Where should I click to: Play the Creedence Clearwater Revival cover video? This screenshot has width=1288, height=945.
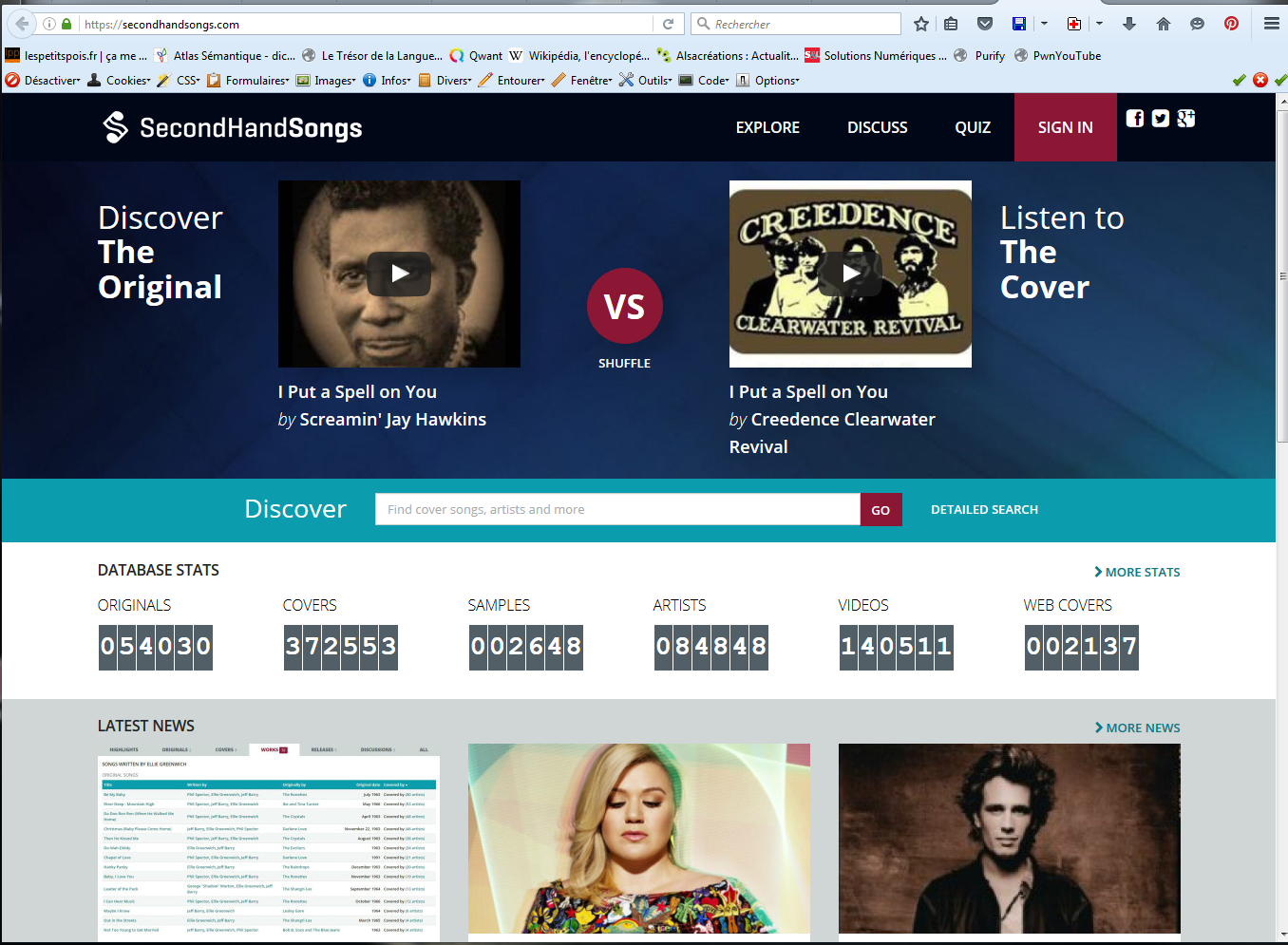pyautogui.click(x=850, y=274)
